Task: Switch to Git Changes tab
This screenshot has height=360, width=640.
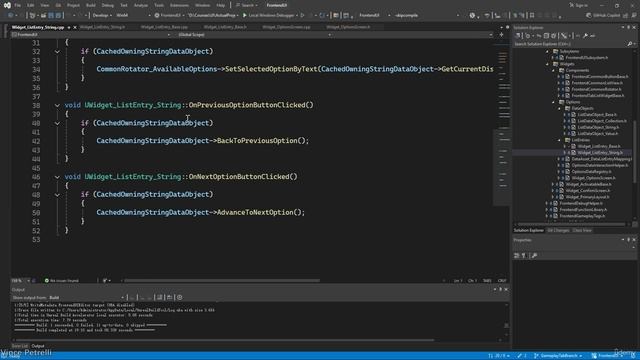Action: [x=558, y=231]
